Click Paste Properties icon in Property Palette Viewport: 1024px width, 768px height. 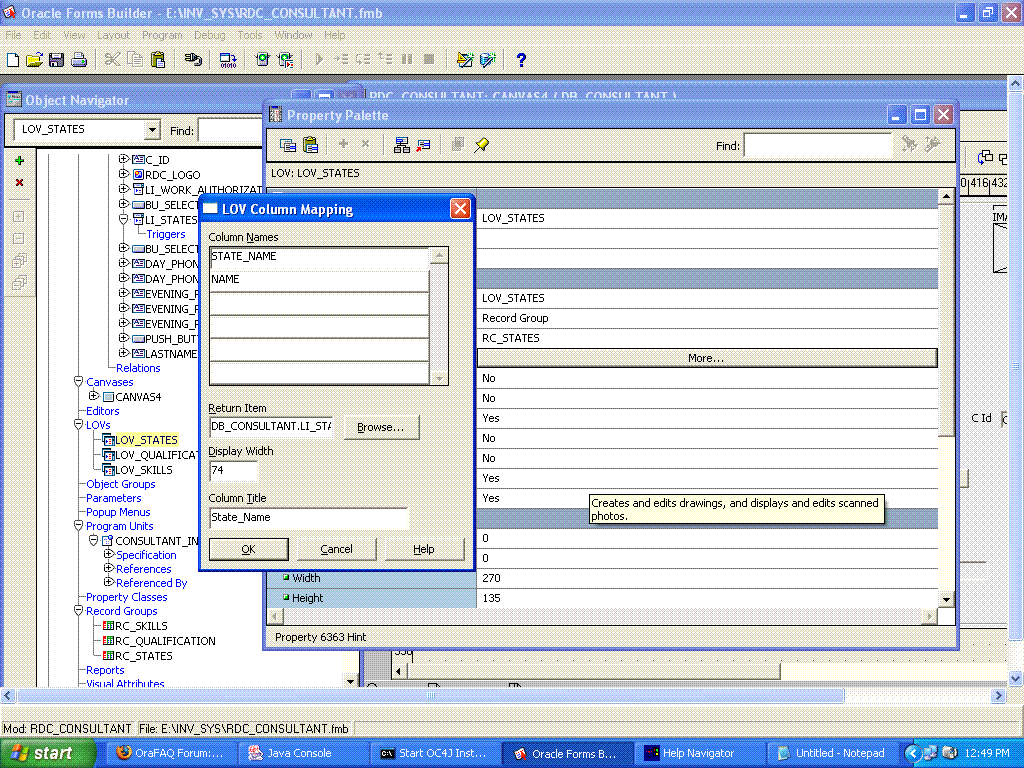311,145
